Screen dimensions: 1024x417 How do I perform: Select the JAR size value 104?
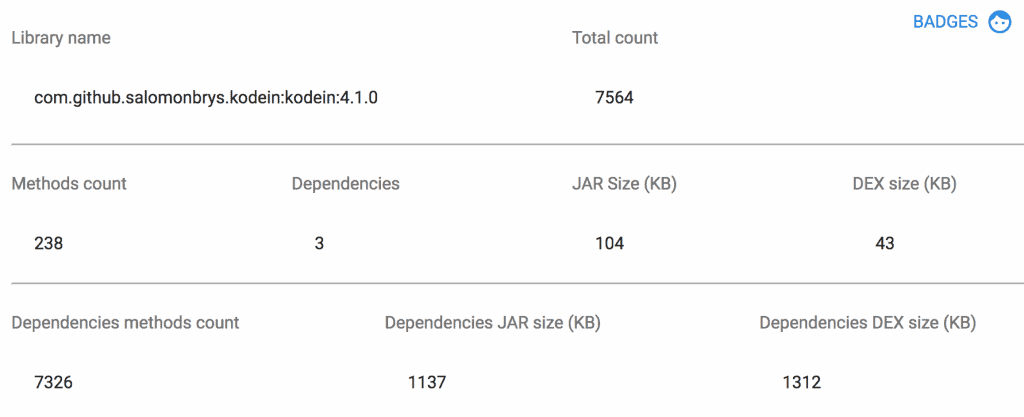(609, 244)
